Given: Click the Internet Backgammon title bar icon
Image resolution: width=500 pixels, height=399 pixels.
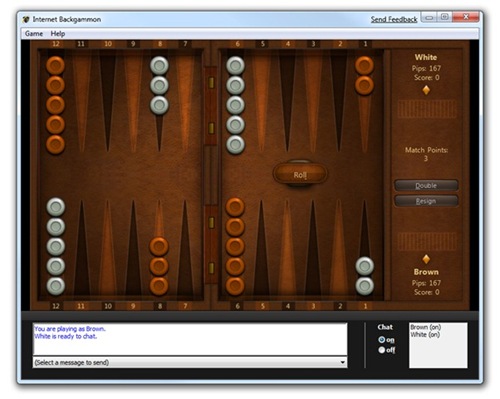Looking at the screenshot, I should pyautogui.click(x=26, y=19).
